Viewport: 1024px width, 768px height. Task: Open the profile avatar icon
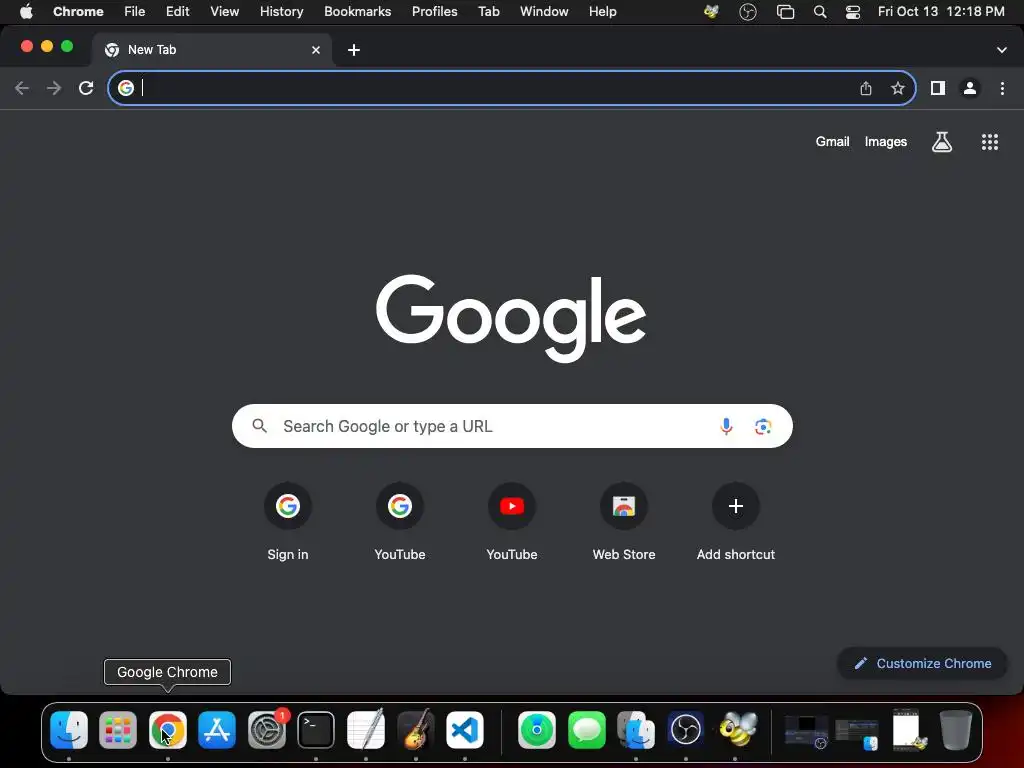tap(970, 88)
